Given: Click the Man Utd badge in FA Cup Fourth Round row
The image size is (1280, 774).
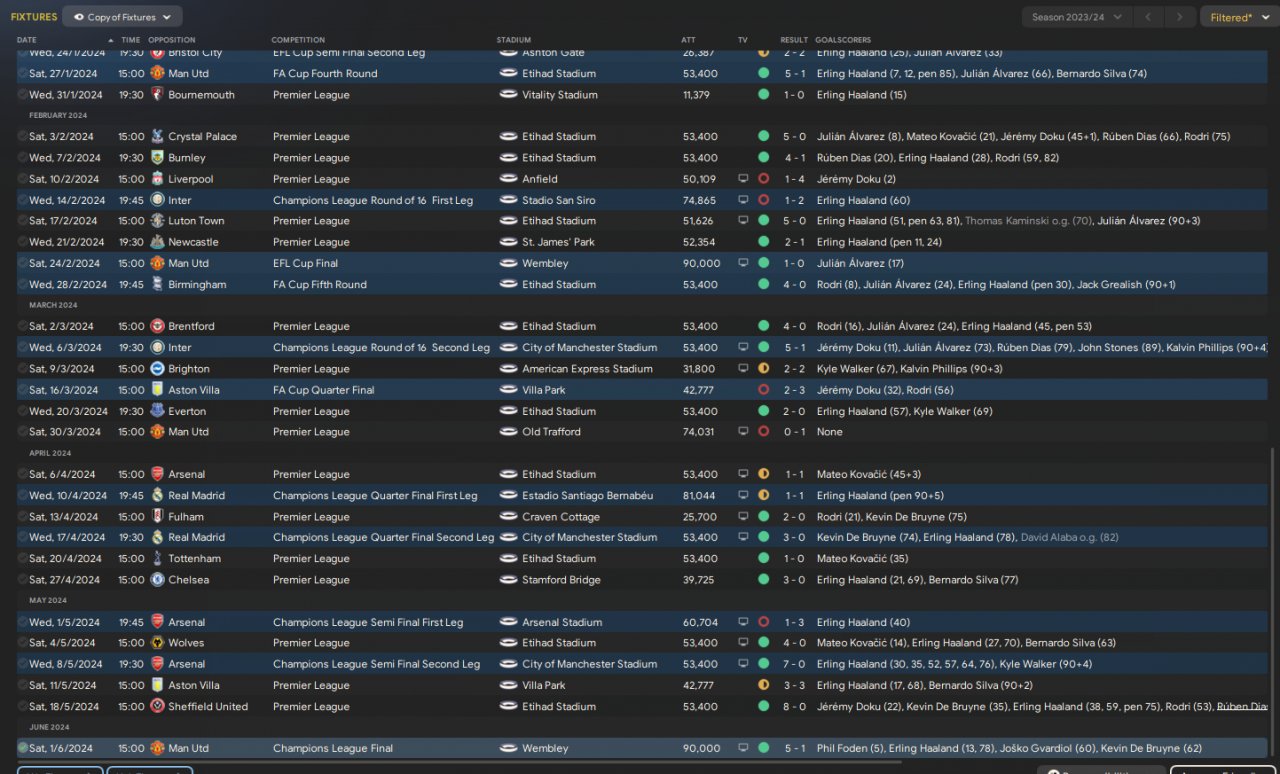Looking at the screenshot, I should pos(157,74).
